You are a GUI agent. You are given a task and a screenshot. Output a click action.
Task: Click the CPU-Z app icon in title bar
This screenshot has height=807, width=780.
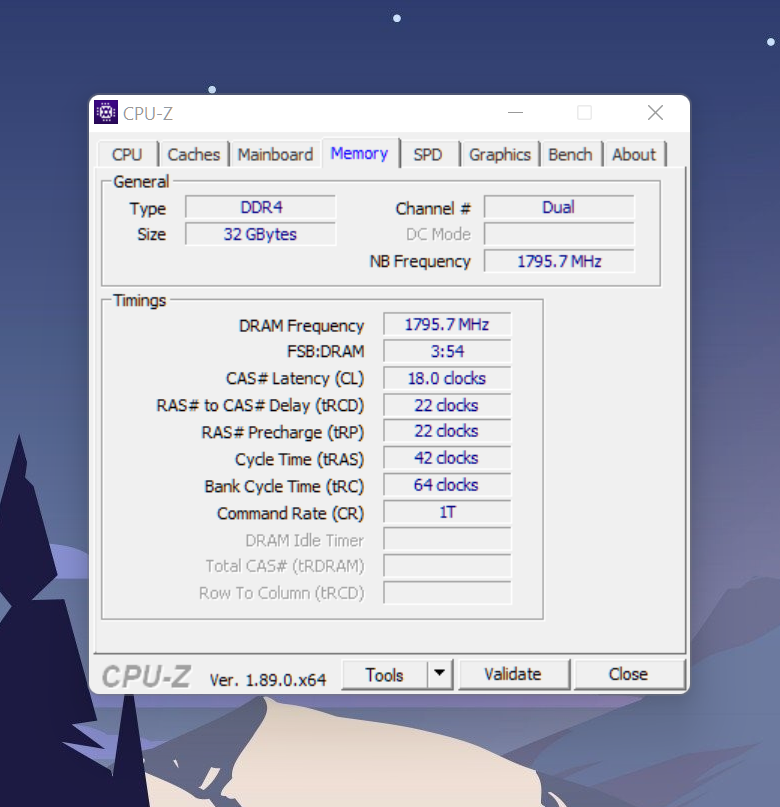click(106, 112)
